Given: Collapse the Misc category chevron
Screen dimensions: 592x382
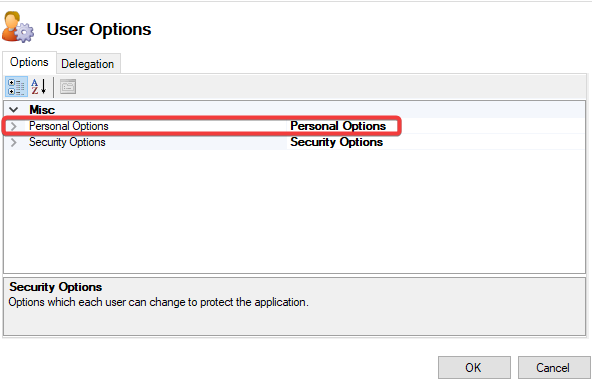Looking at the screenshot, I should (x=14, y=110).
